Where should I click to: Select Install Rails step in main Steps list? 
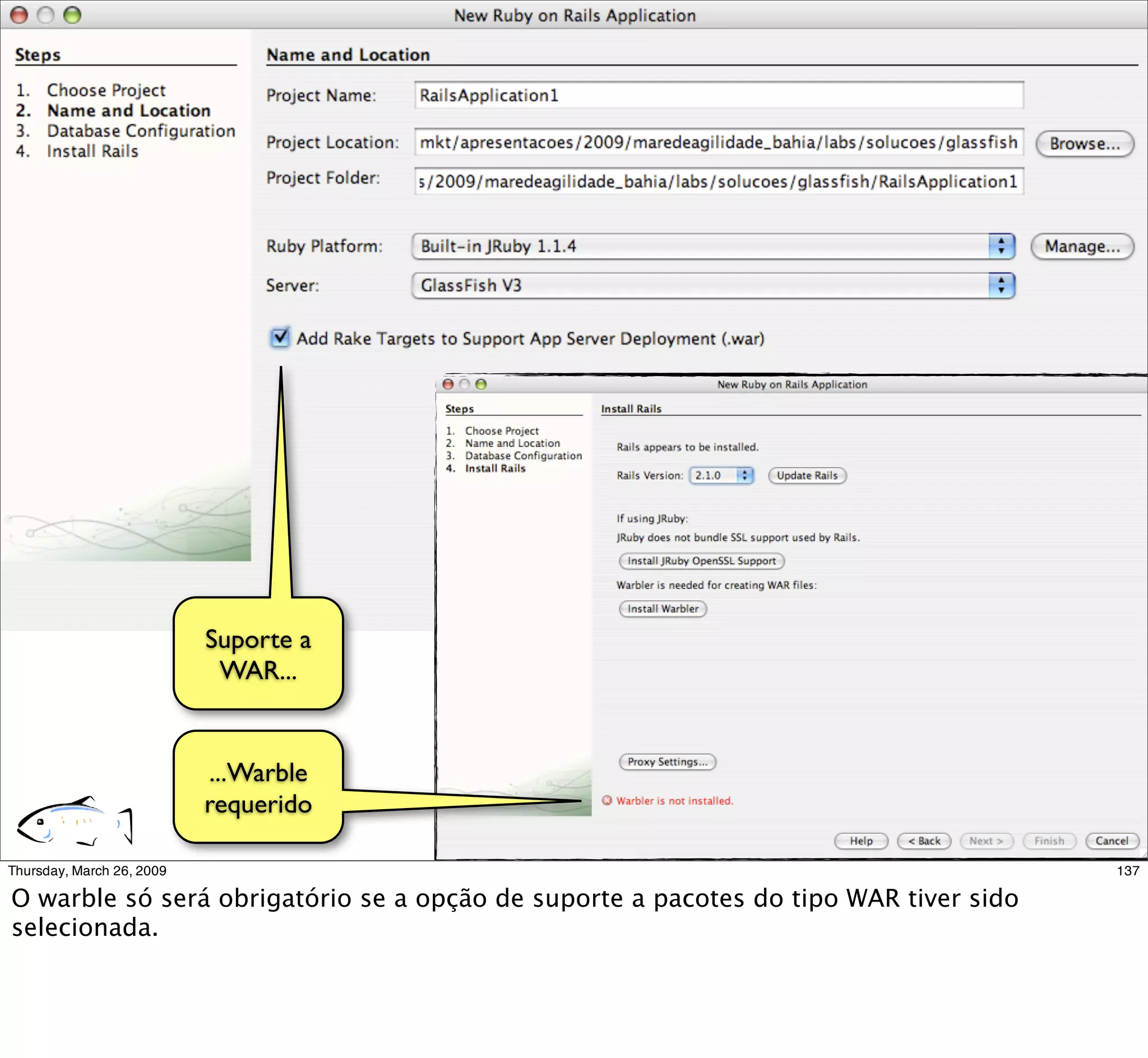(92, 152)
